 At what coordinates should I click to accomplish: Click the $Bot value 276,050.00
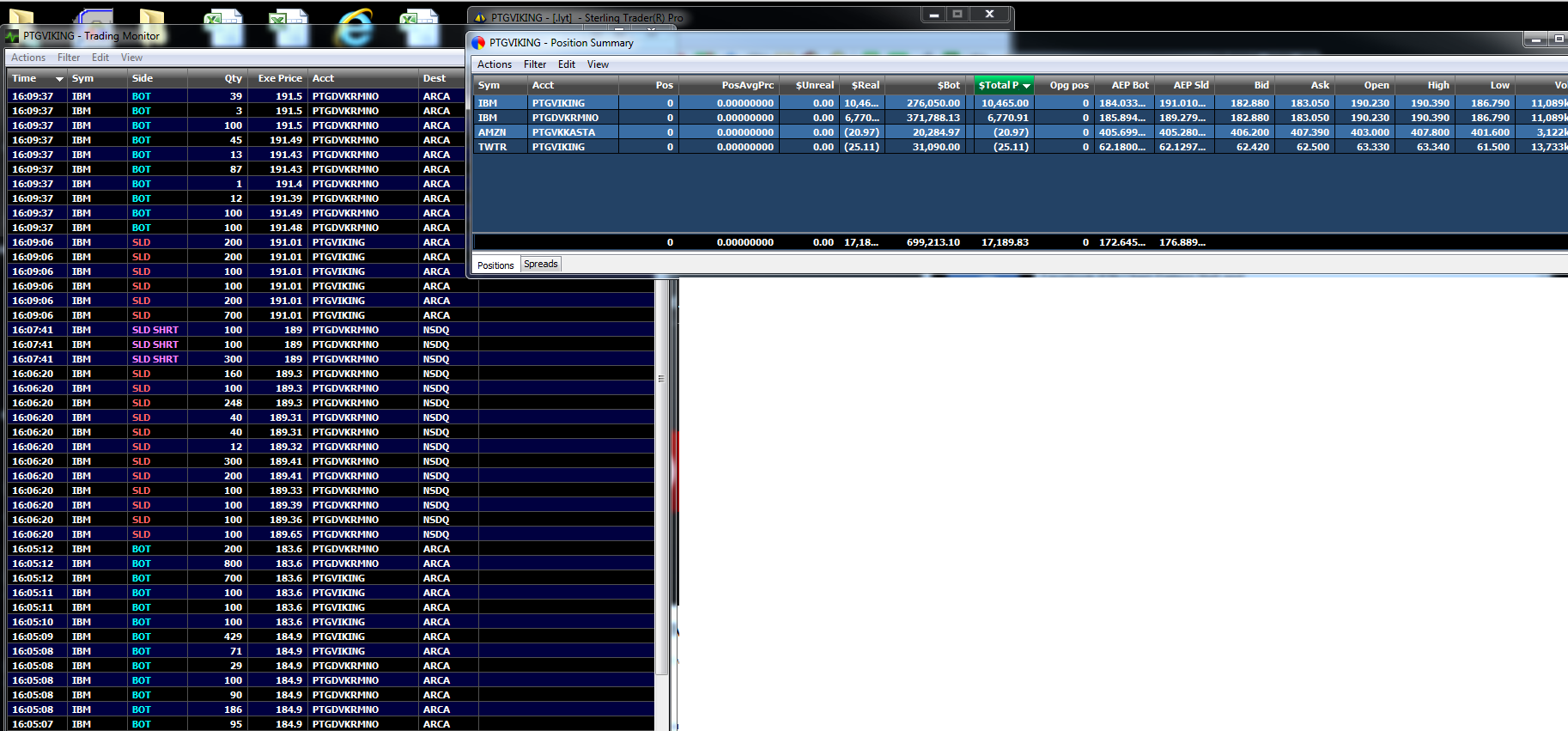point(933,103)
